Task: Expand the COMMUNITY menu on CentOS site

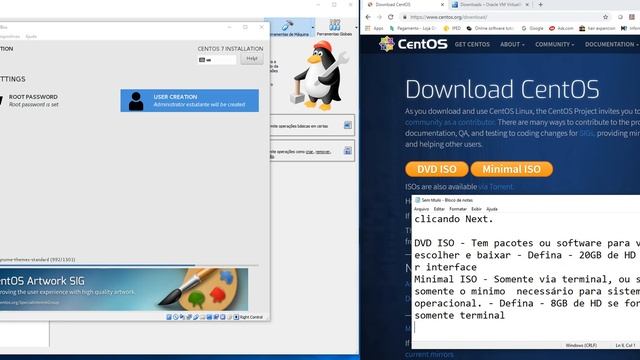Action: tap(555, 44)
